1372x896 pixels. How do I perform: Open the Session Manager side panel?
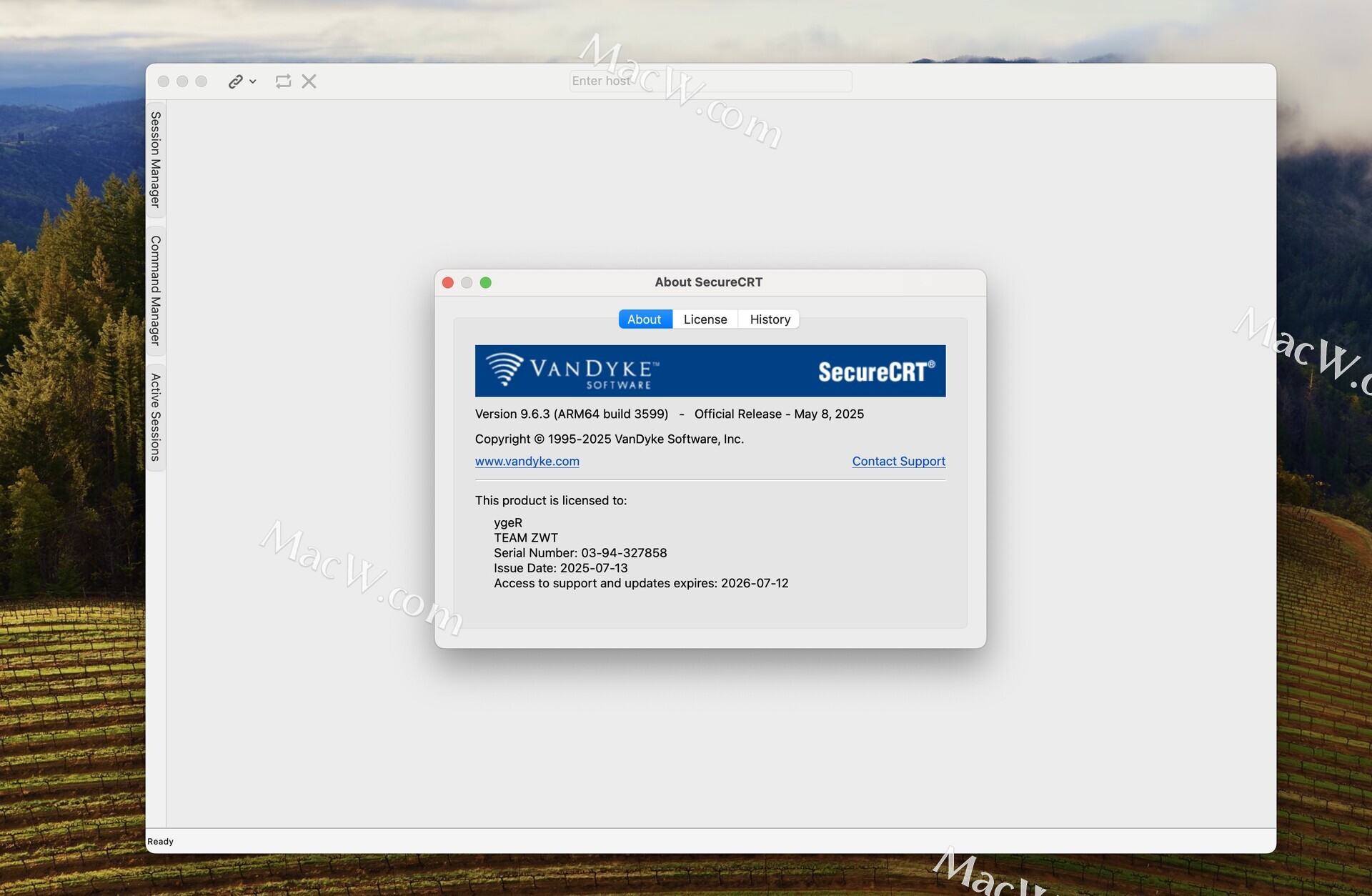(156, 159)
